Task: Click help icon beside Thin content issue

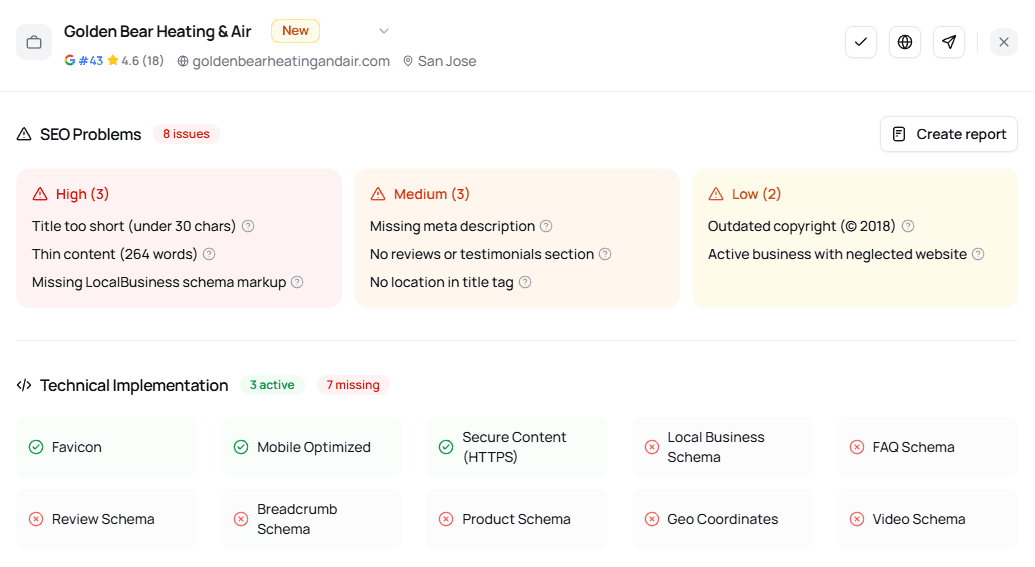Action: (209, 254)
